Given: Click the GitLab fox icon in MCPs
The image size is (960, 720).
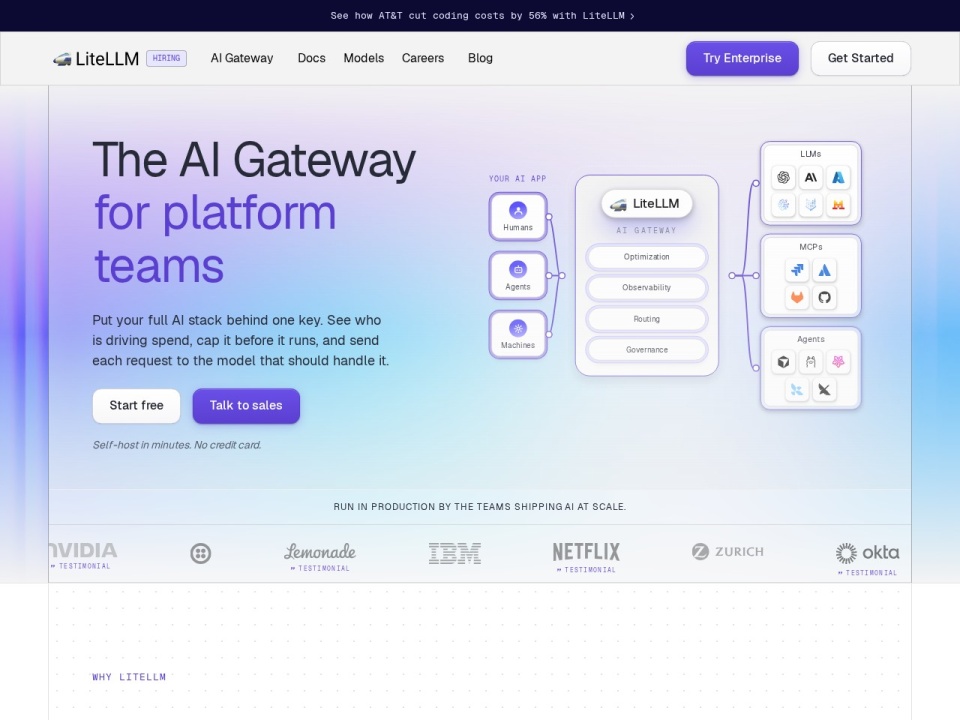Looking at the screenshot, I should click(797, 298).
